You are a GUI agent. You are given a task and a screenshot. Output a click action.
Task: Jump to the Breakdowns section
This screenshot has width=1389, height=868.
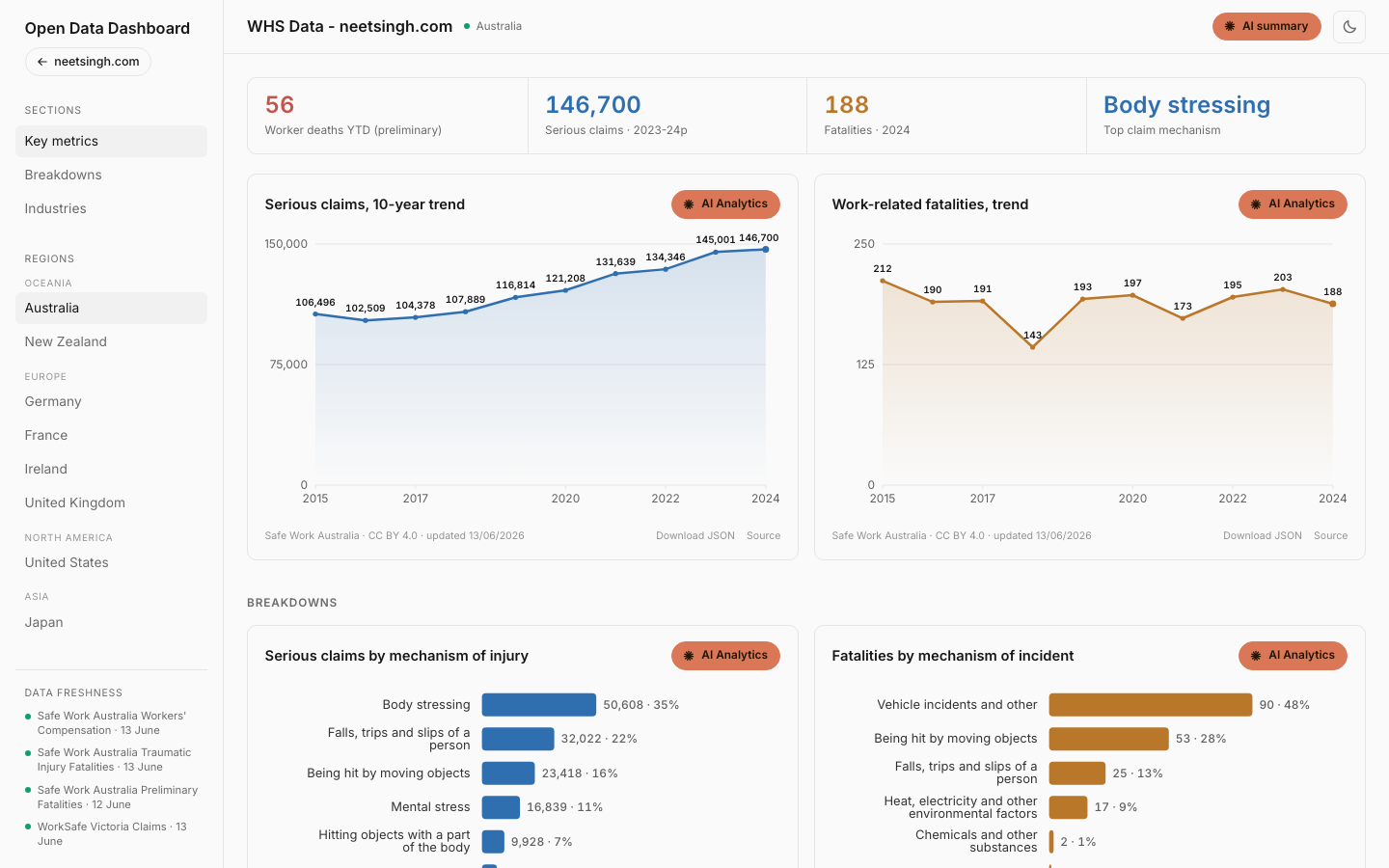(x=111, y=175)
